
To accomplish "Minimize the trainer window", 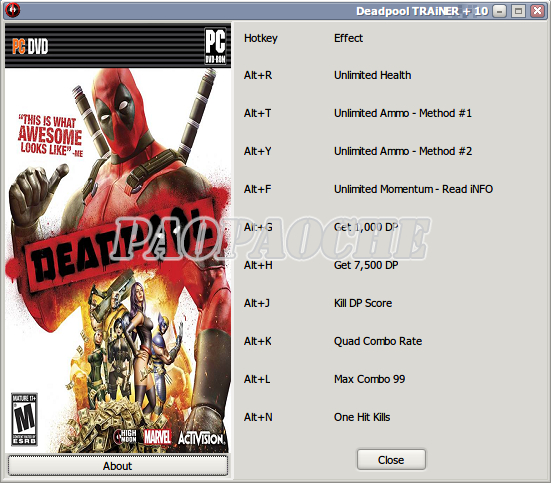I will [499, 11].
